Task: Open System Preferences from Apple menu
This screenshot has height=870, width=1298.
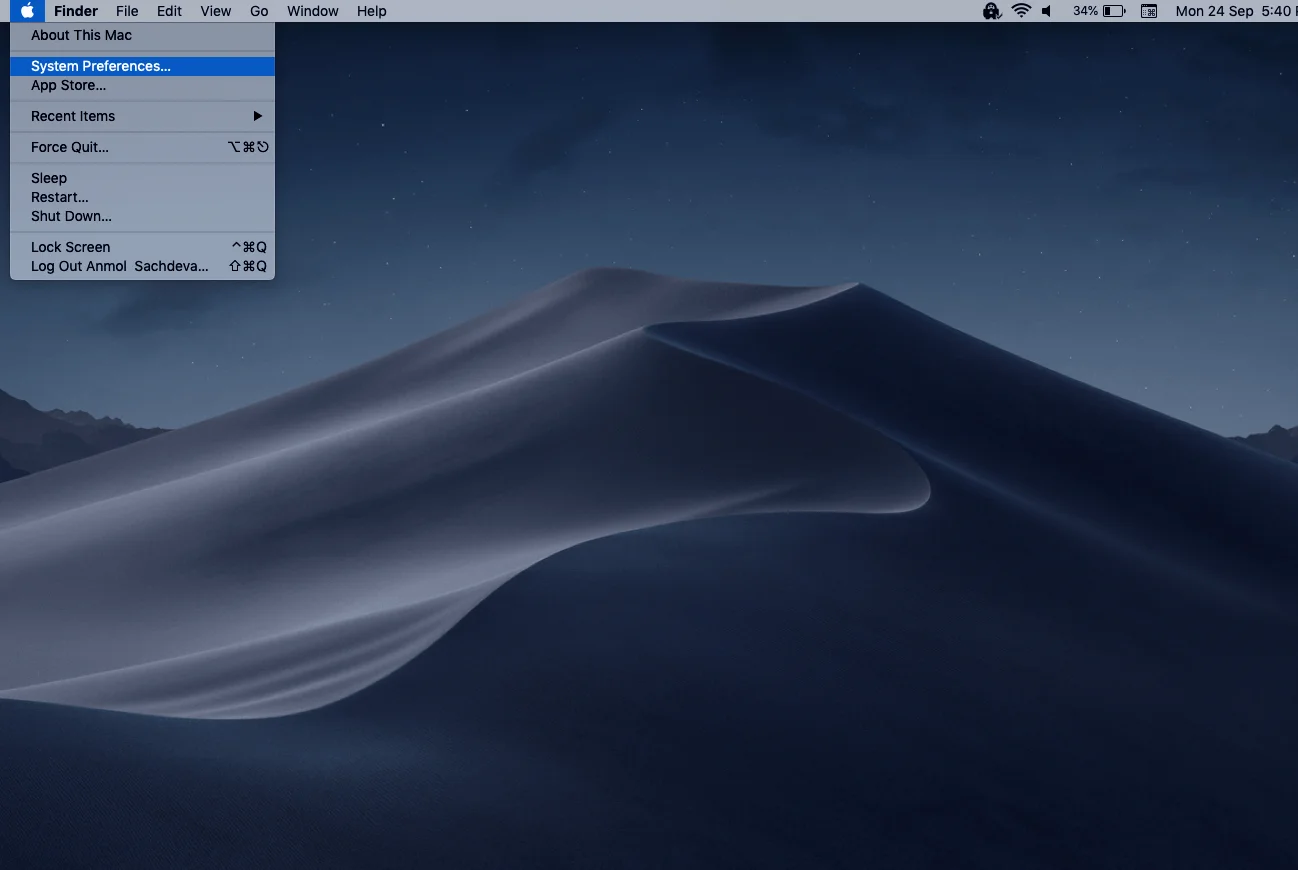Action: click(x=100, y=66)
